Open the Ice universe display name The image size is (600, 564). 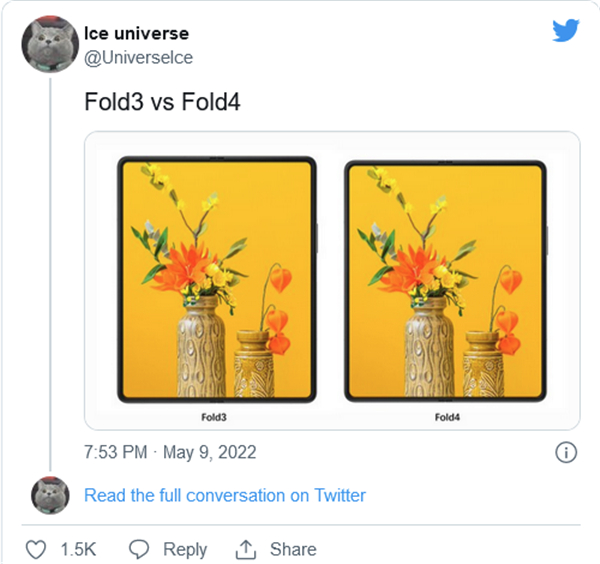coord(136,33)
